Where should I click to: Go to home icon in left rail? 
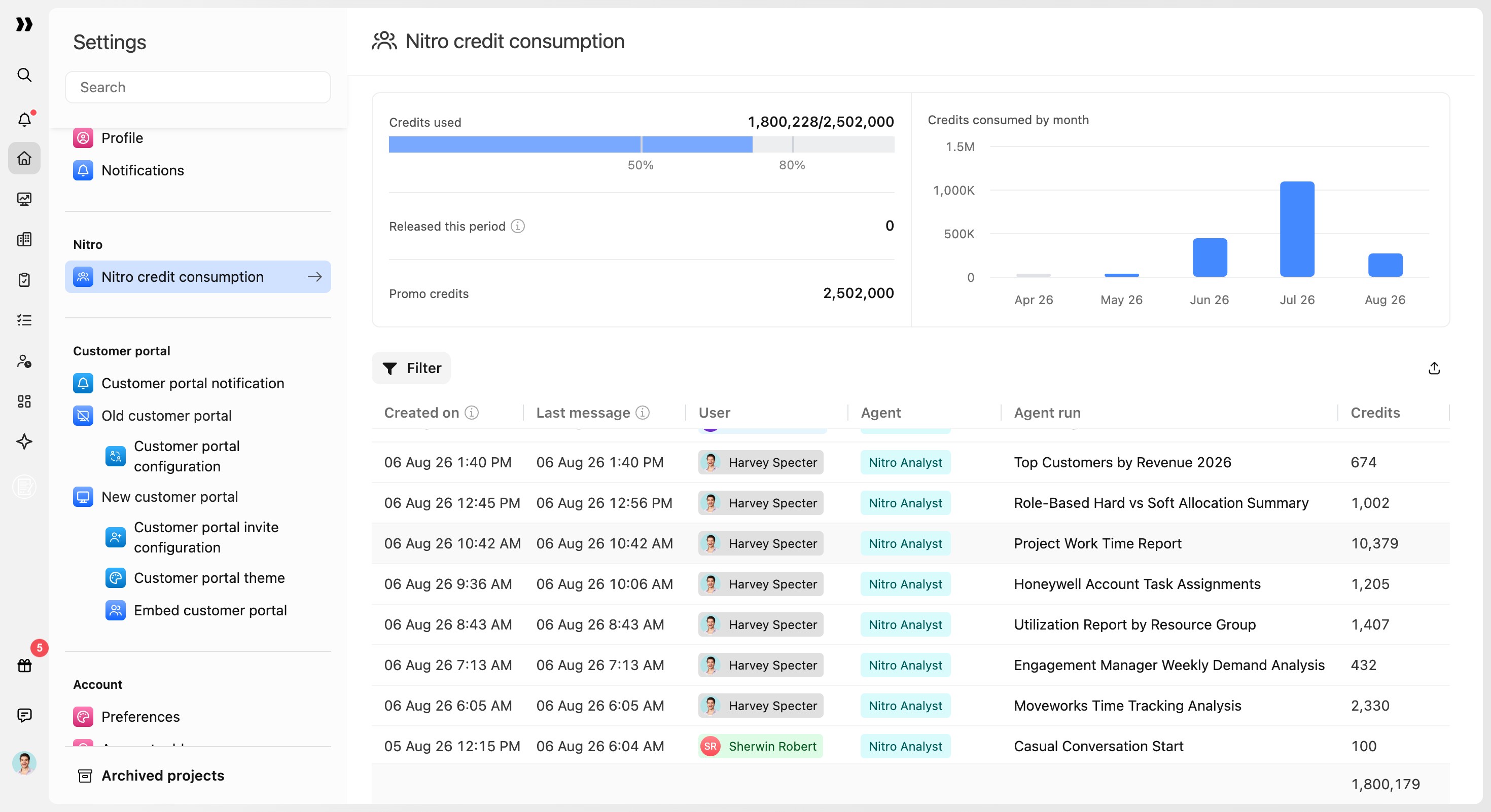24,158
